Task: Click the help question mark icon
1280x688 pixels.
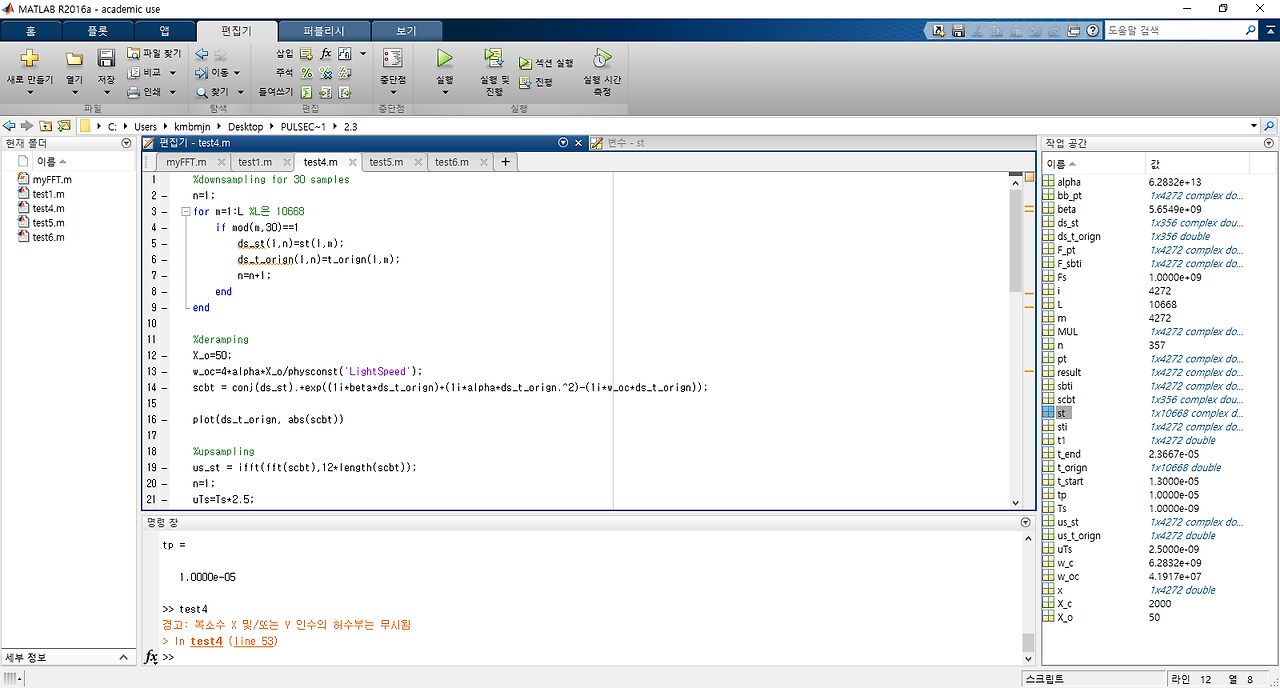Action: point(1093,31)
